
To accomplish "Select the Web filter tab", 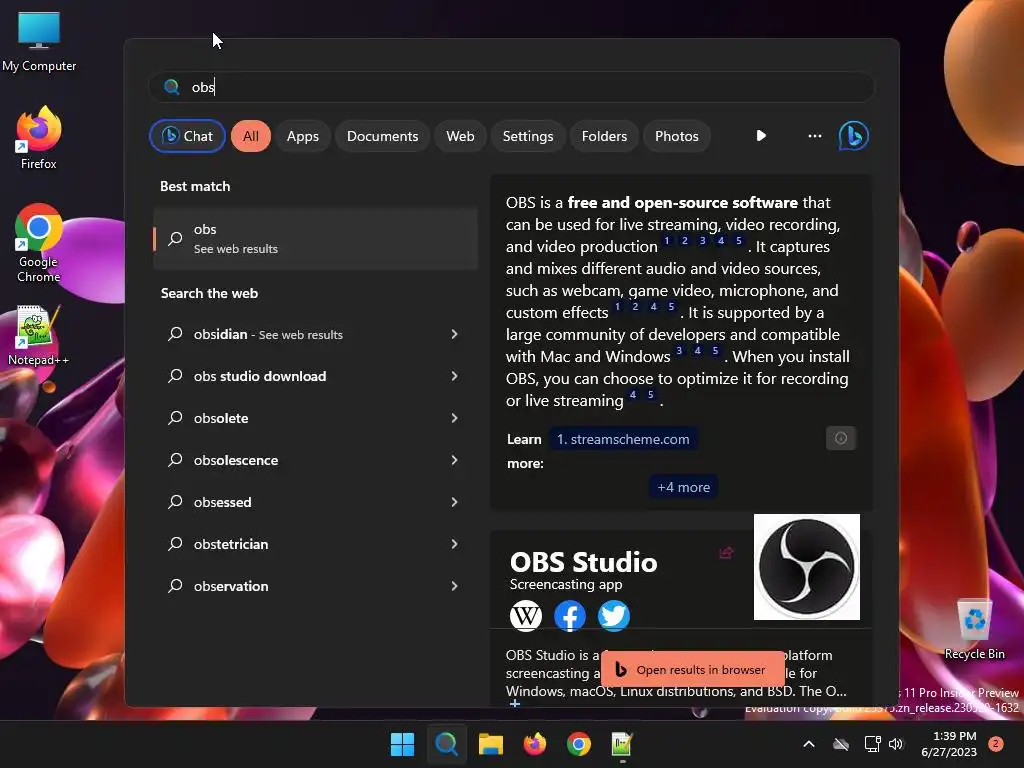I will point(460,136).
